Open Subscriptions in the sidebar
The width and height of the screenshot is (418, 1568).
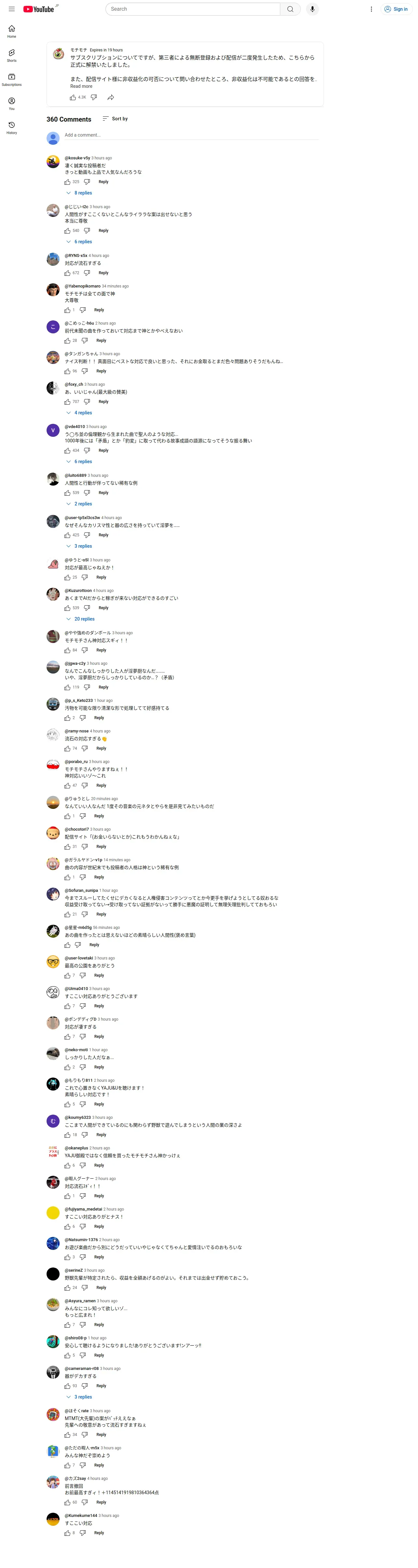coord(12,79)
